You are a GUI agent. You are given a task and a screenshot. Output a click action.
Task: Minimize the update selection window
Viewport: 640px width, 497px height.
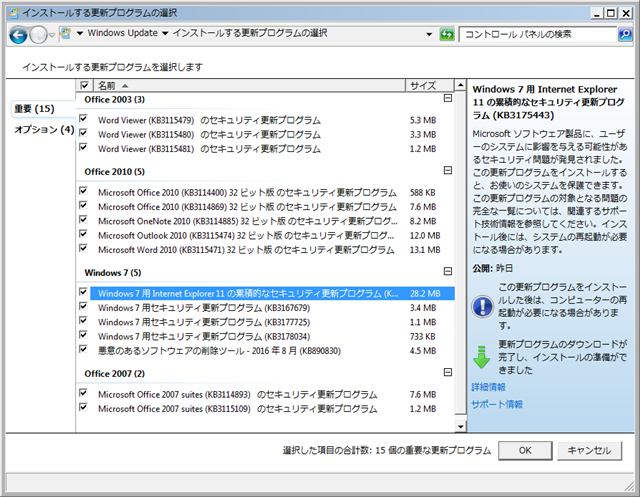(x=597, y=13)
